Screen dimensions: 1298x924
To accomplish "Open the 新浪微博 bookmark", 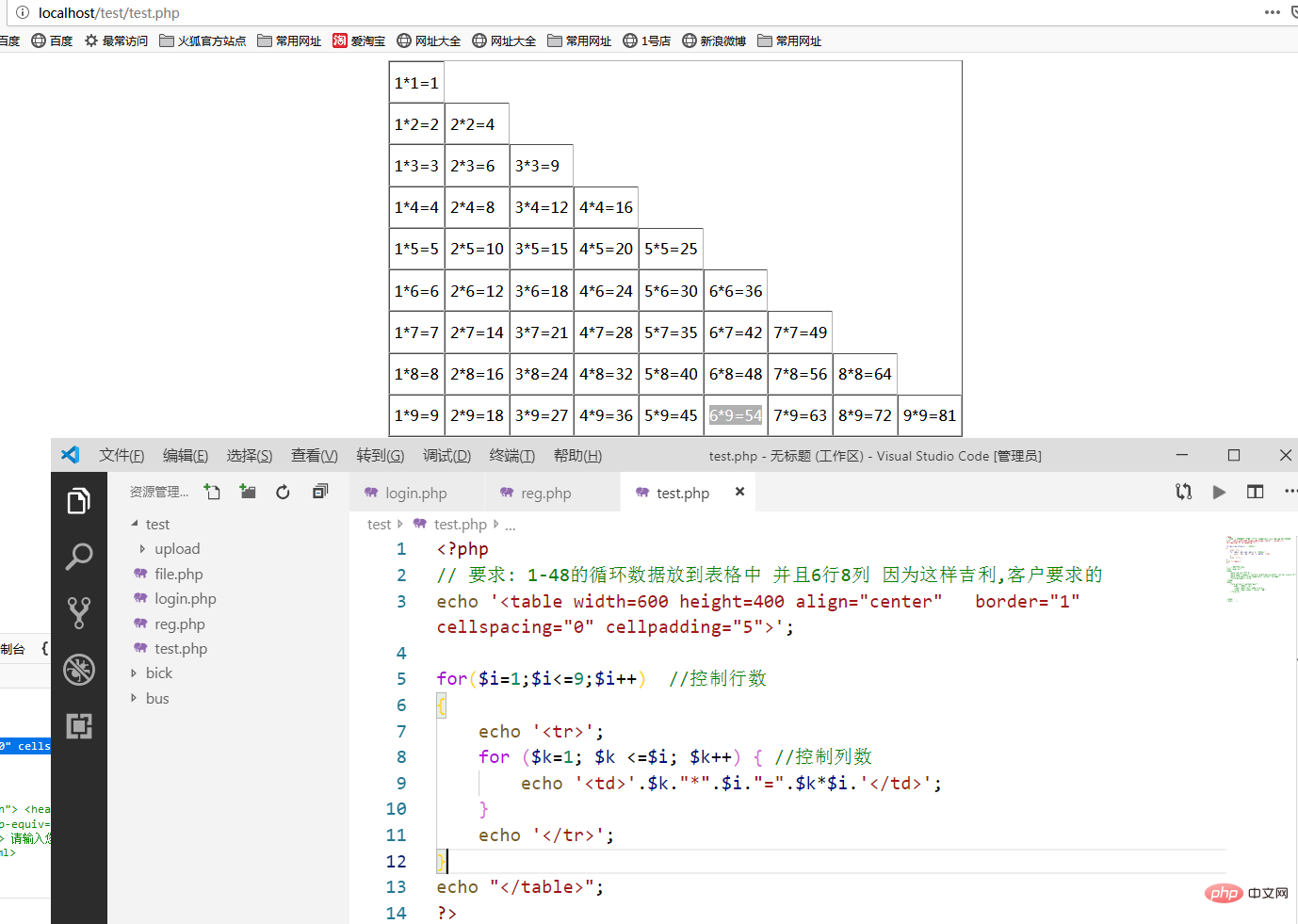I will 714,41.
